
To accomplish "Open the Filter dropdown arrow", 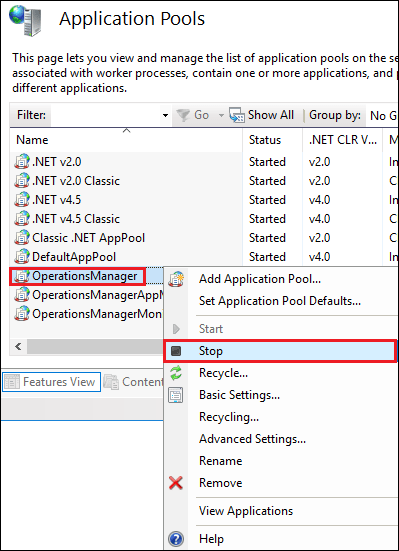I will click(x=165, y=115).
